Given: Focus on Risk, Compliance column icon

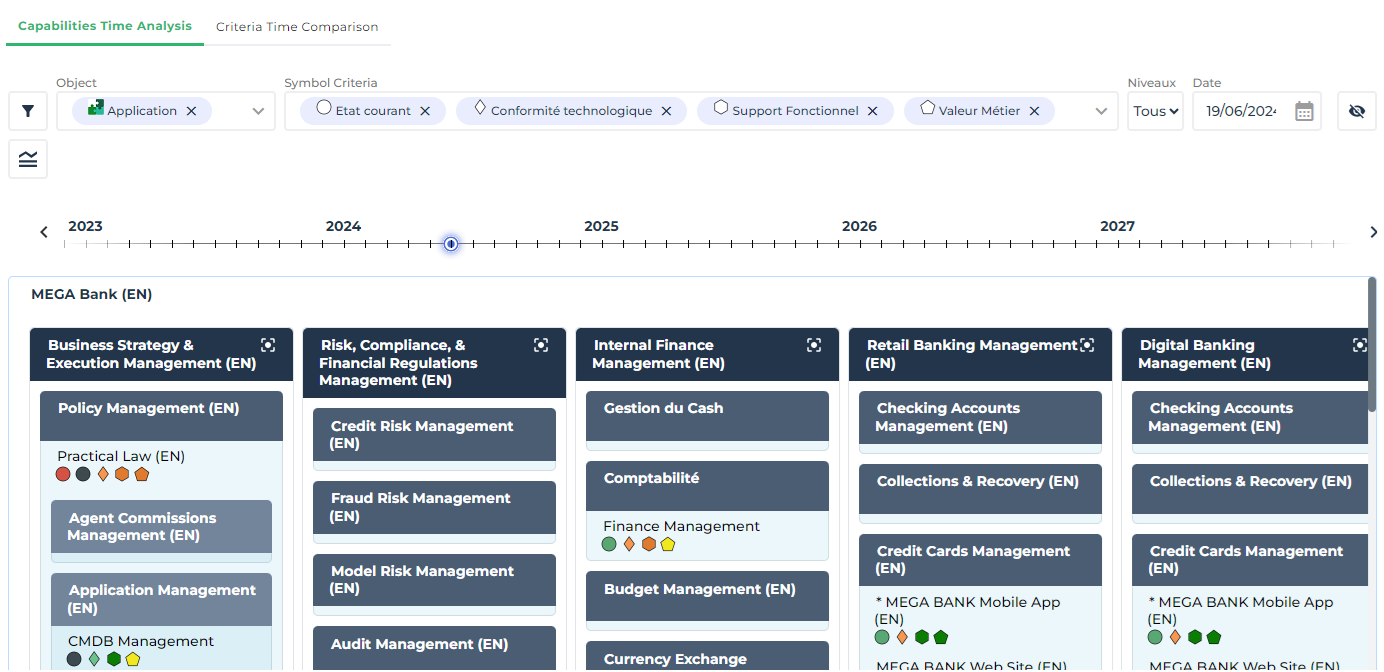Looking at the screenshot, I should tap(541, 345).
